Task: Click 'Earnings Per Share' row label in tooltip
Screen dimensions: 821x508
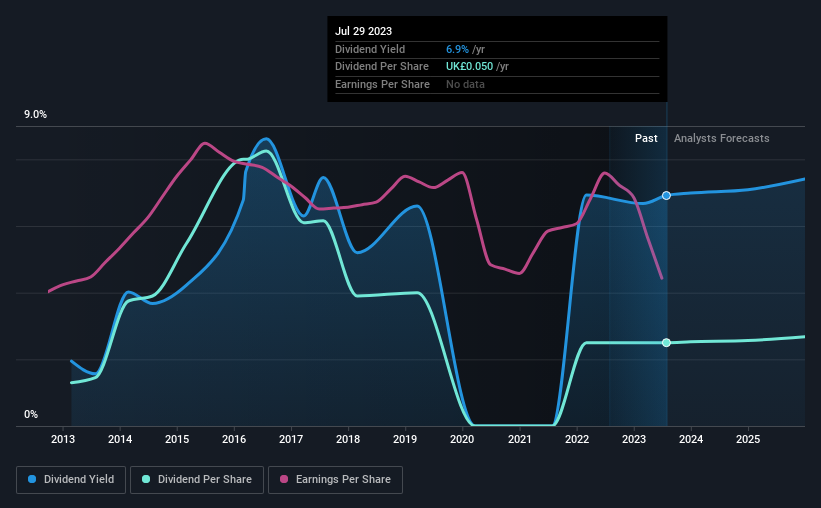Action: [x=382, y=84]
